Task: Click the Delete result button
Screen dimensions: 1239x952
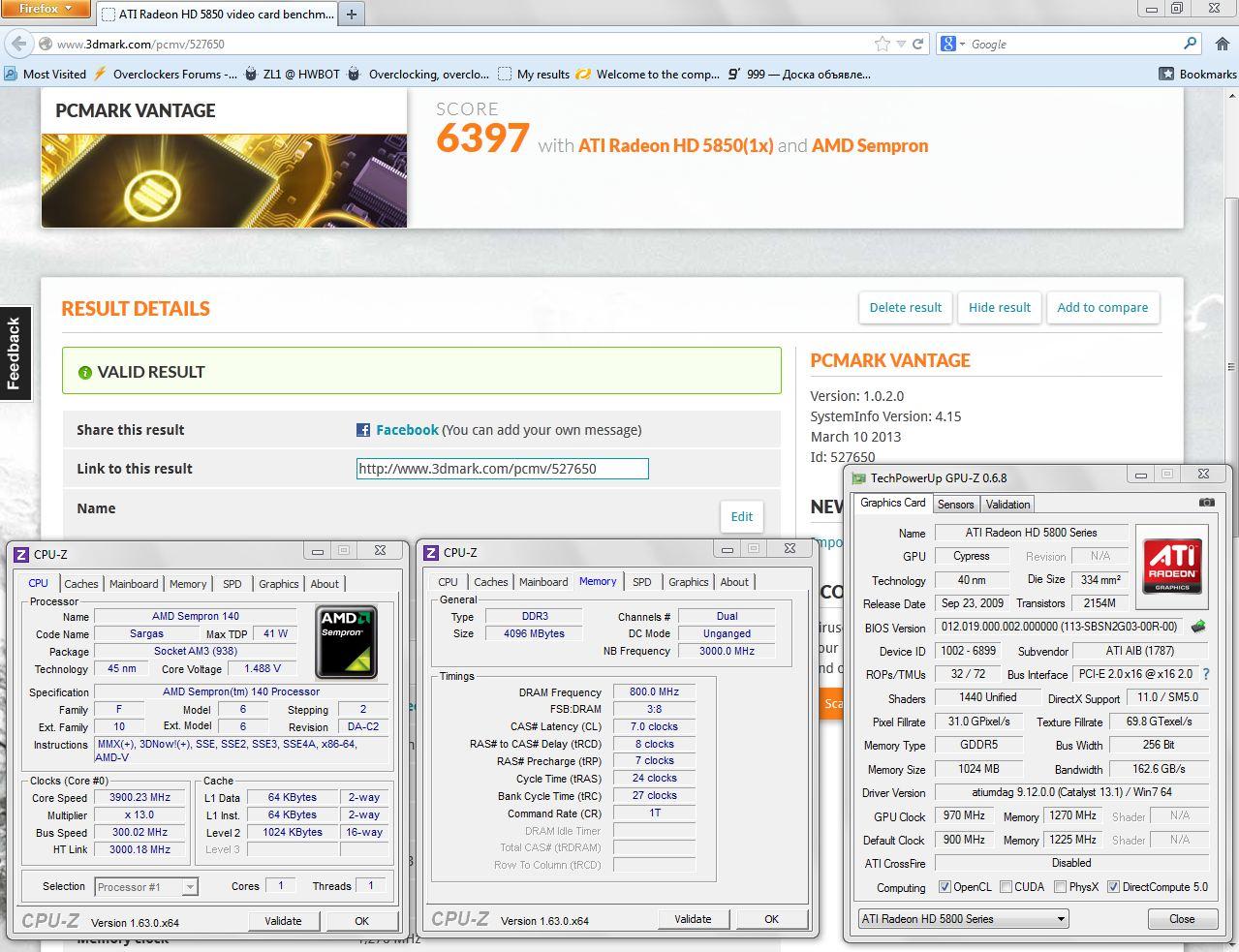Action: pyautogui.click(x=905, y=307)
